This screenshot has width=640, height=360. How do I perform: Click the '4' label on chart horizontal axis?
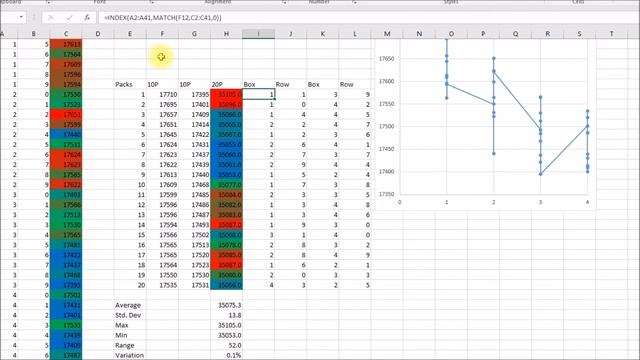(x=587, y=202)
